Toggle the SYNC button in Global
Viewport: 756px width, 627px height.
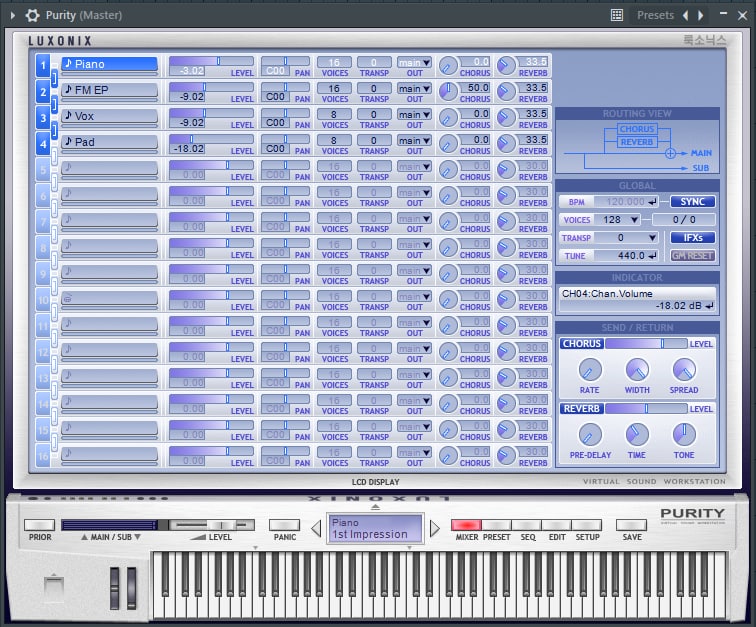pos(692,202)
